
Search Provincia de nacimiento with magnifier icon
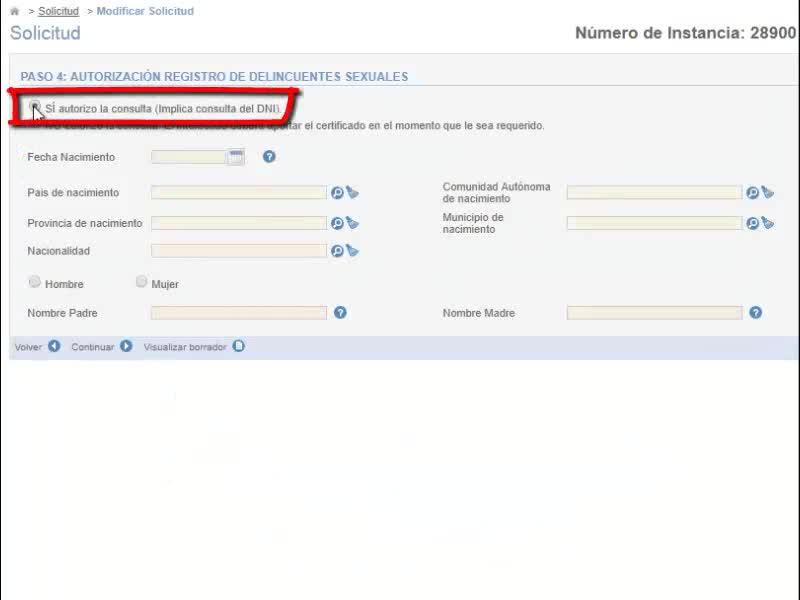(337, 223)
